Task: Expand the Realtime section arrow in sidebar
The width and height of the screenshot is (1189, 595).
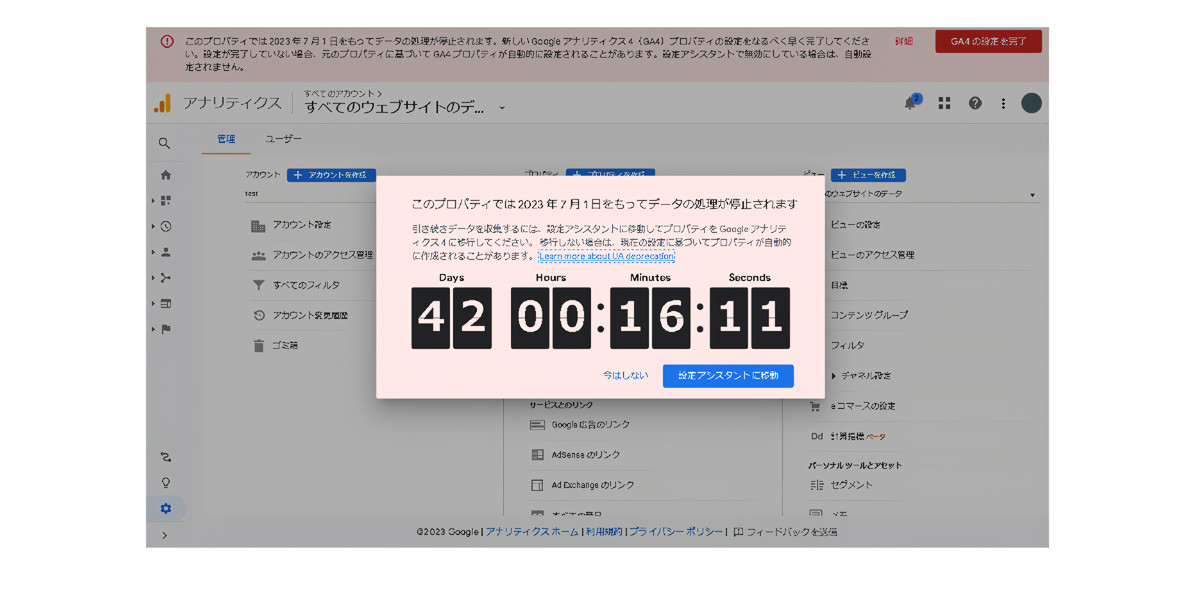Action: [153, 227]
